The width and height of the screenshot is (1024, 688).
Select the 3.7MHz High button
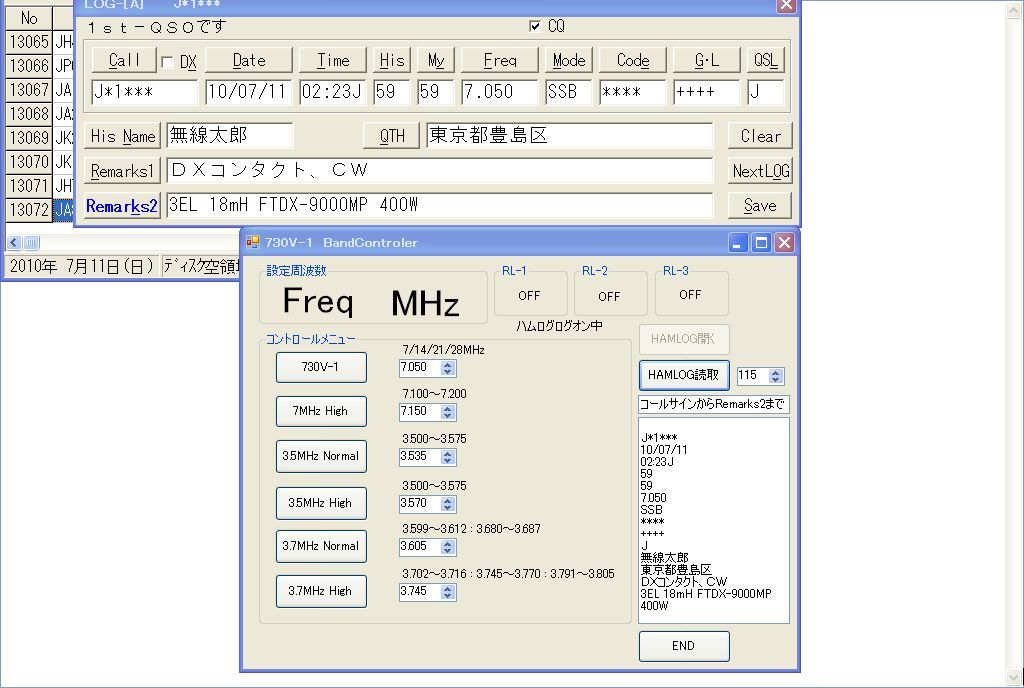tap(321, 591)
